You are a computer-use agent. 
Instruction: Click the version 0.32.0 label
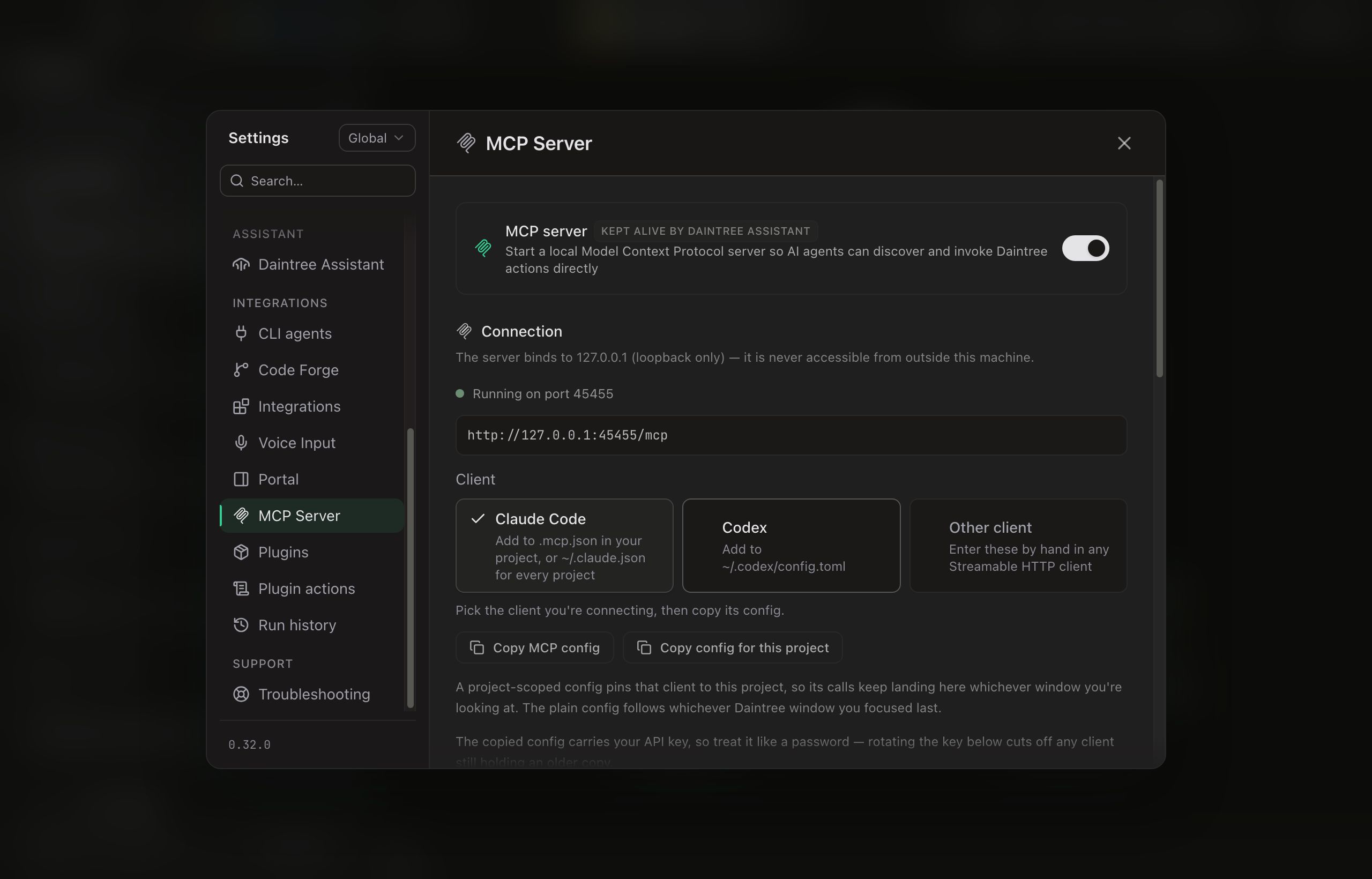coord(249,744)
